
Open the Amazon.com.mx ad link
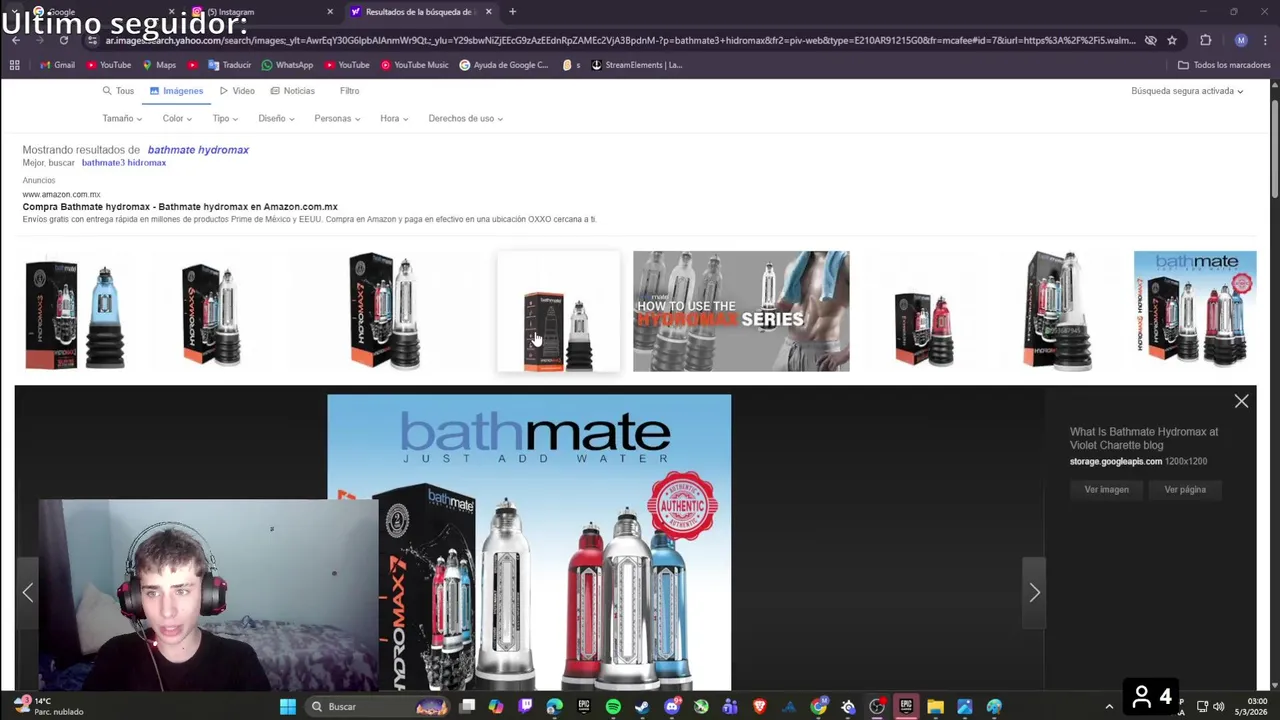click(180, 207)
